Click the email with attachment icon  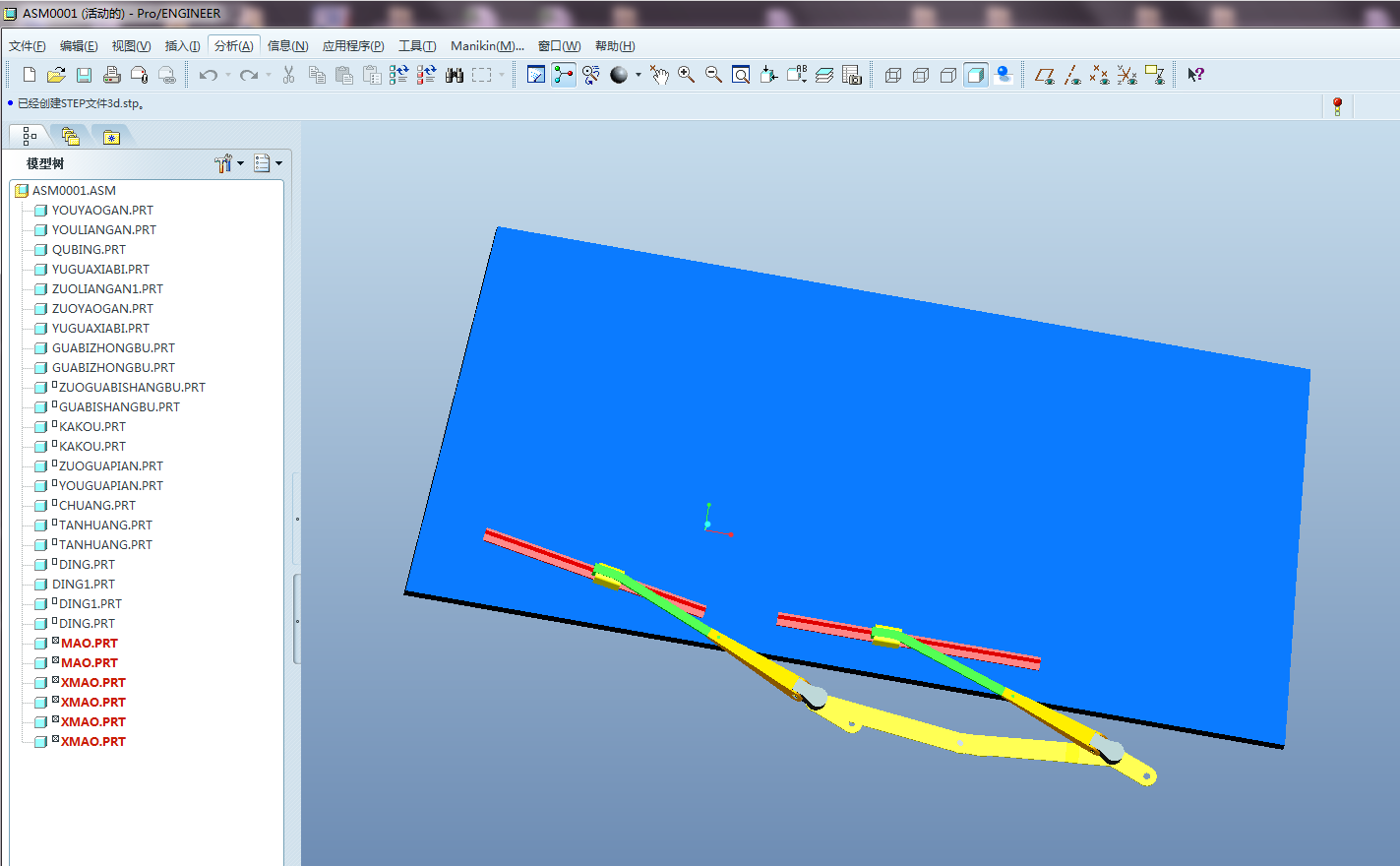tap(139, 75)
